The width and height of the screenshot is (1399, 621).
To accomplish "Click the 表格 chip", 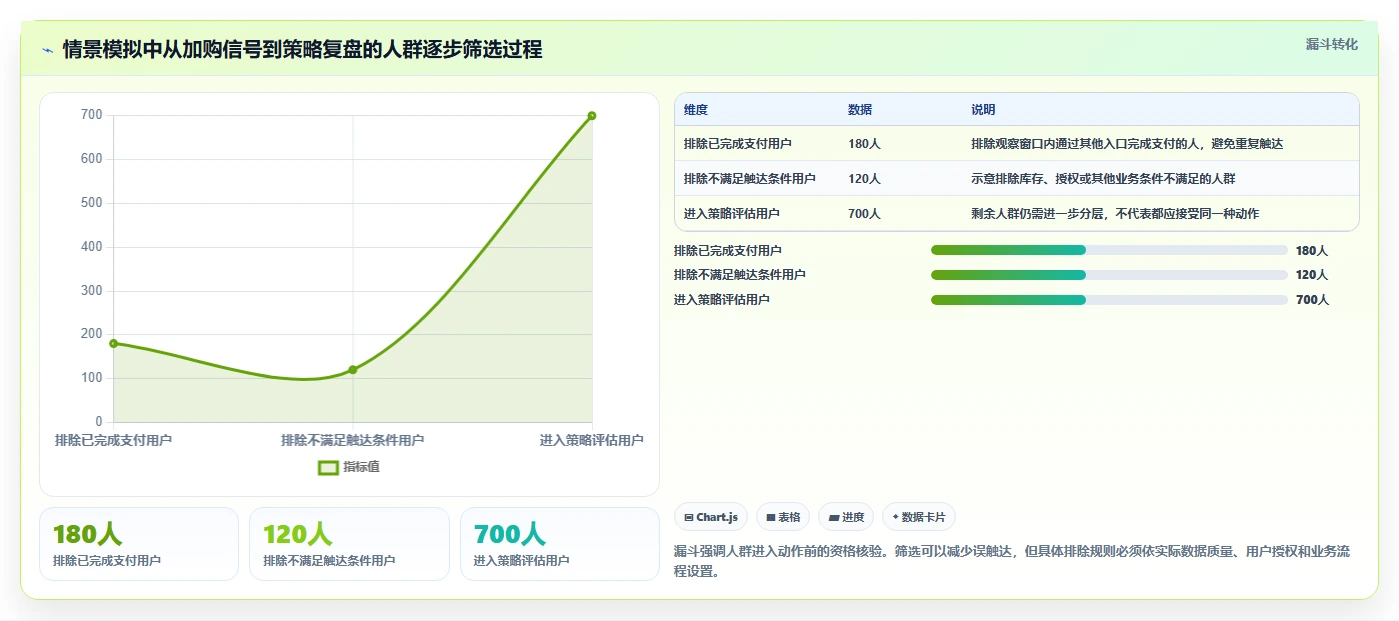I will click(x=783, y=517).
